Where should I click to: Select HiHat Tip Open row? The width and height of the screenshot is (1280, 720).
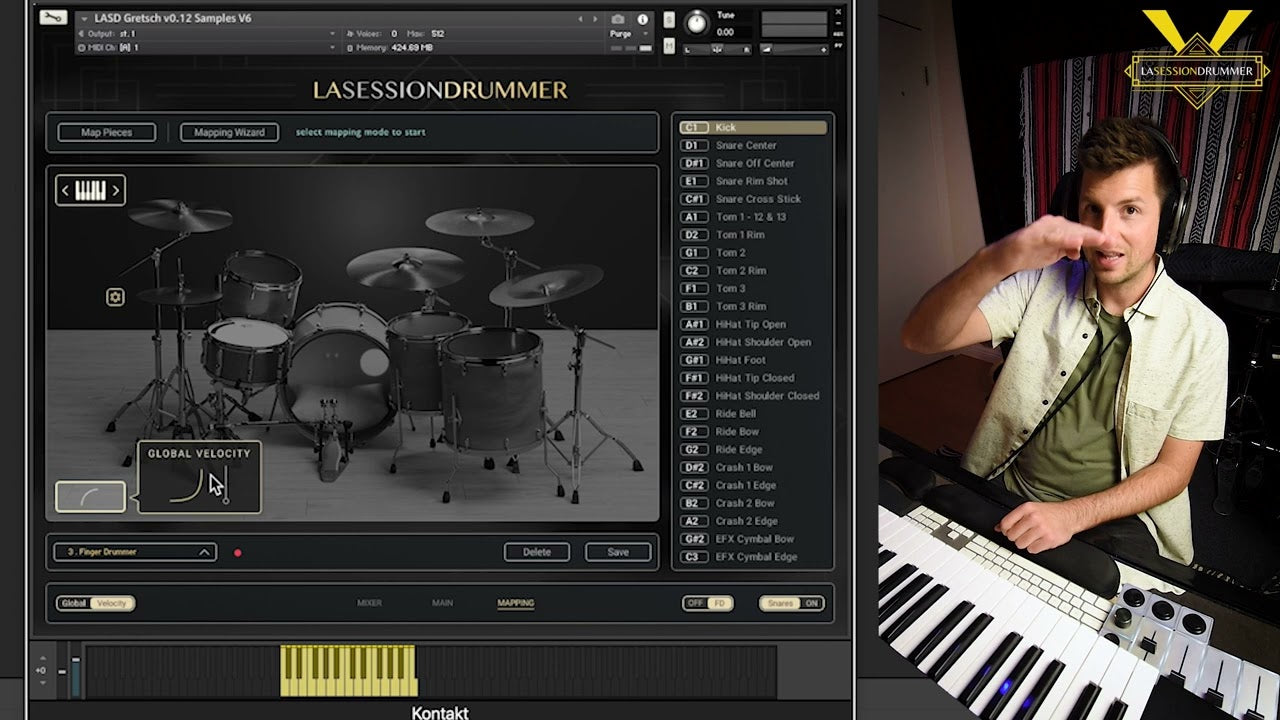point(753,324)
